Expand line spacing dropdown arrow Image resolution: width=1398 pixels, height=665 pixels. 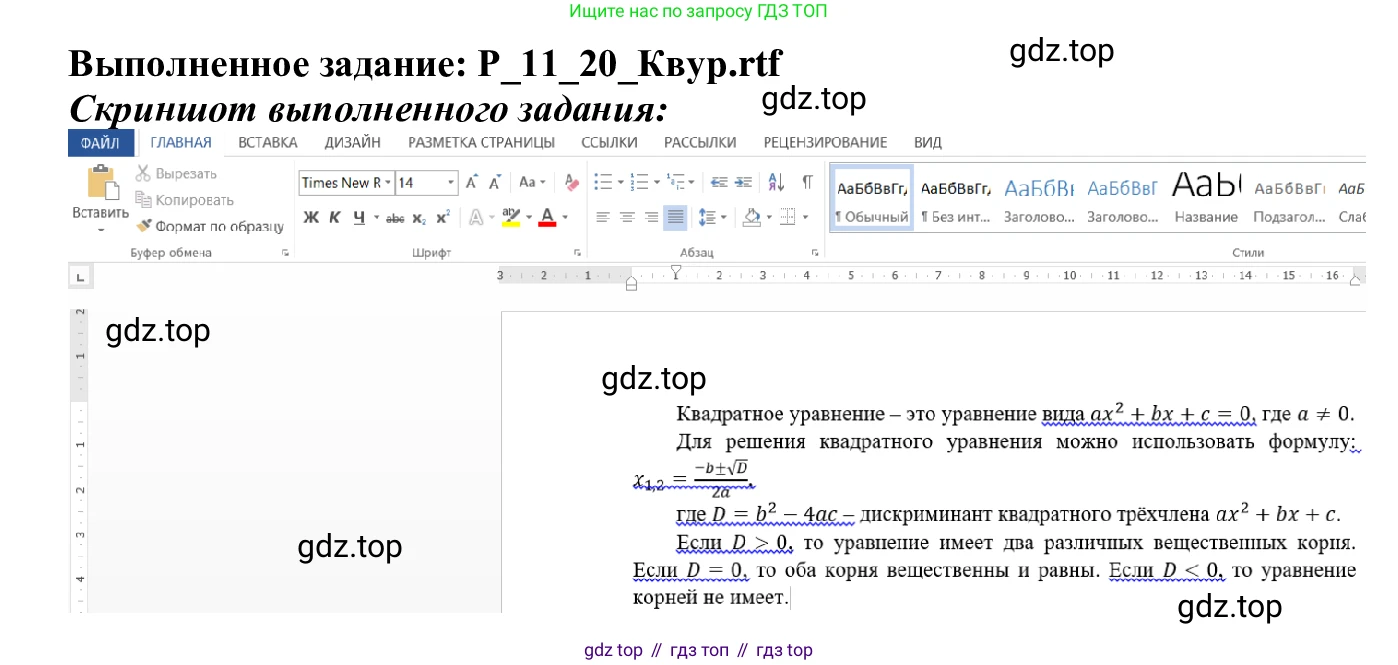(722, 217)
